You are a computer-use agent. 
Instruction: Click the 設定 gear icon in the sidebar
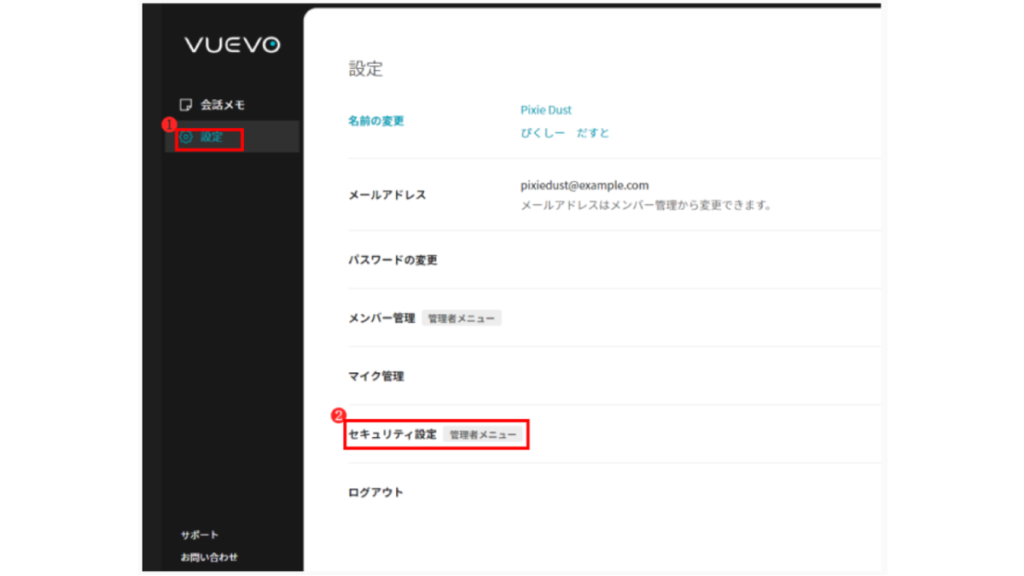point(186,137)
